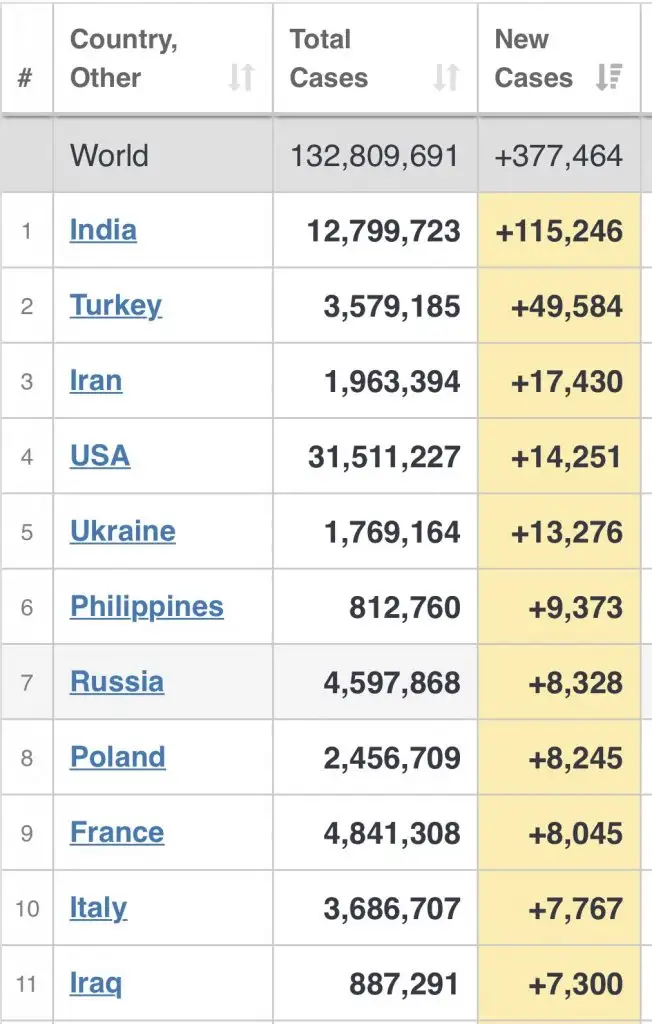Select Turkey's +49,584 new cases cell

[x=559, y=306]
